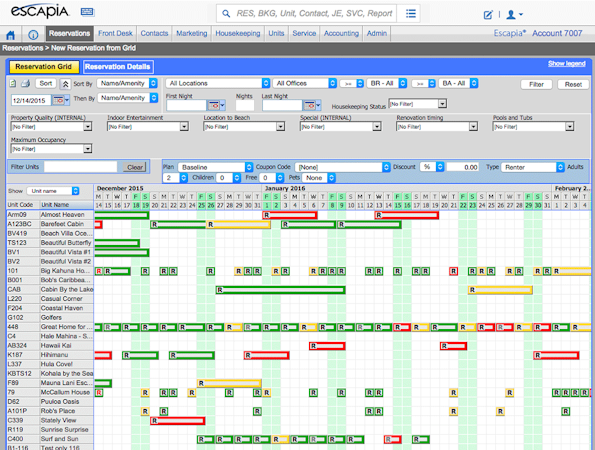Viewport: 595px width, 450px height.
Task: Open calendar picker next to 12/14/2015 date
Action: click(61, 100)
